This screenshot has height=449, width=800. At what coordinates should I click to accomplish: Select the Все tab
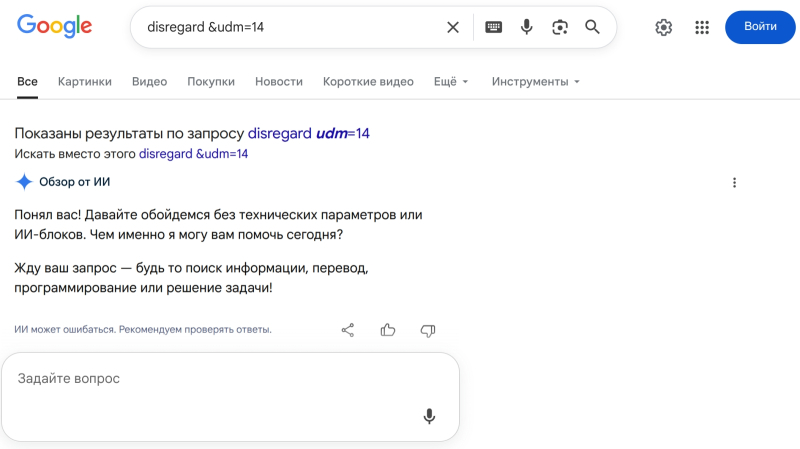(x=27, y=82)
